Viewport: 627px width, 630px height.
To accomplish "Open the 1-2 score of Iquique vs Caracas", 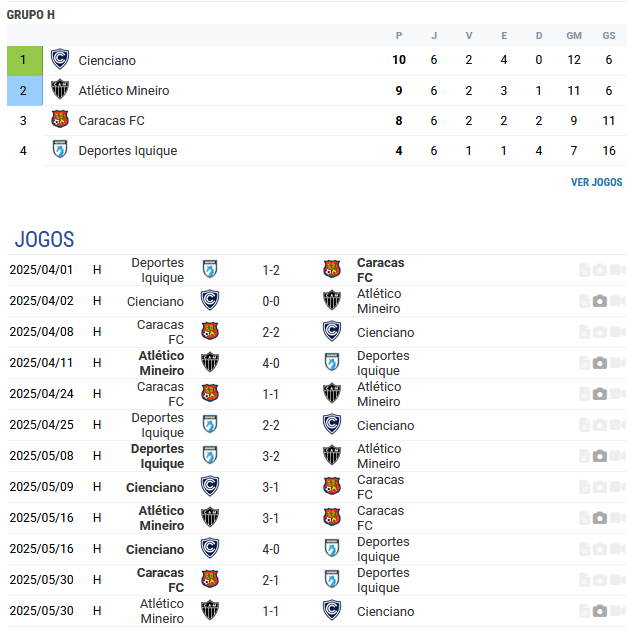I will [271, 270].
